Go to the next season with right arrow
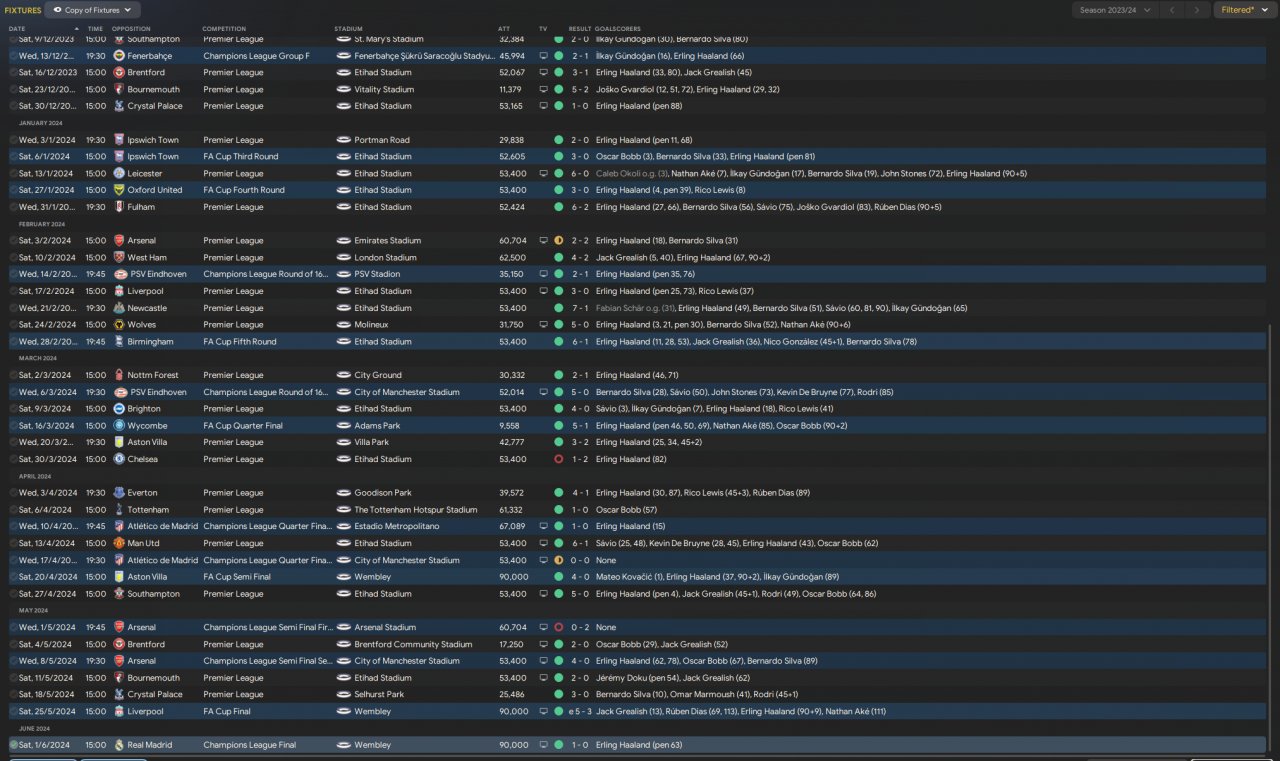1280x761 pixels. (1197, 10)
